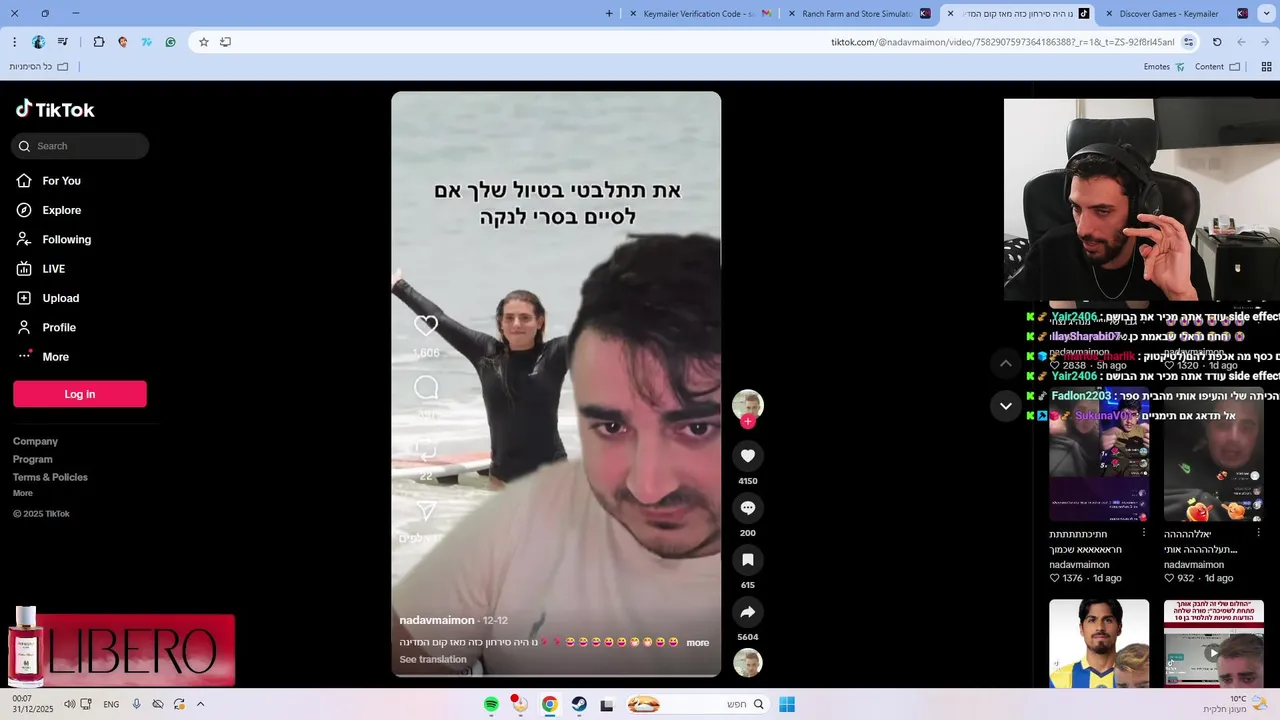Click the address bar URL
The height and width of the screenshot is (720, 1280).
pos(1002,42)
